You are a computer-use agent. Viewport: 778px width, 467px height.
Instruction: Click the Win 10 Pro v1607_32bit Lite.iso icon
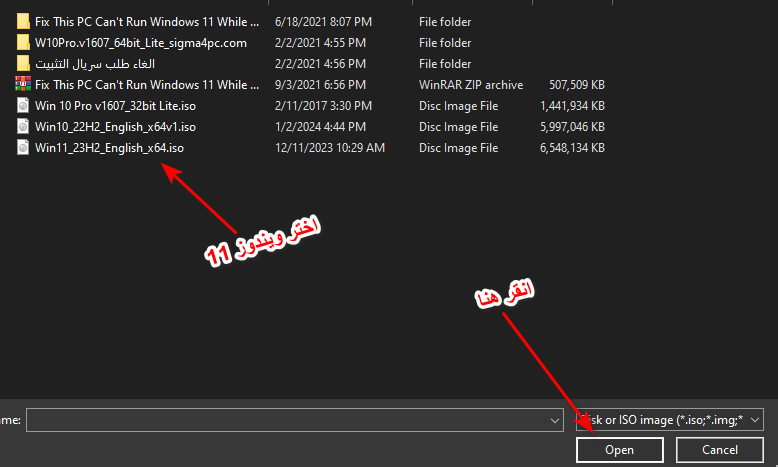click(x=23, y=106)
